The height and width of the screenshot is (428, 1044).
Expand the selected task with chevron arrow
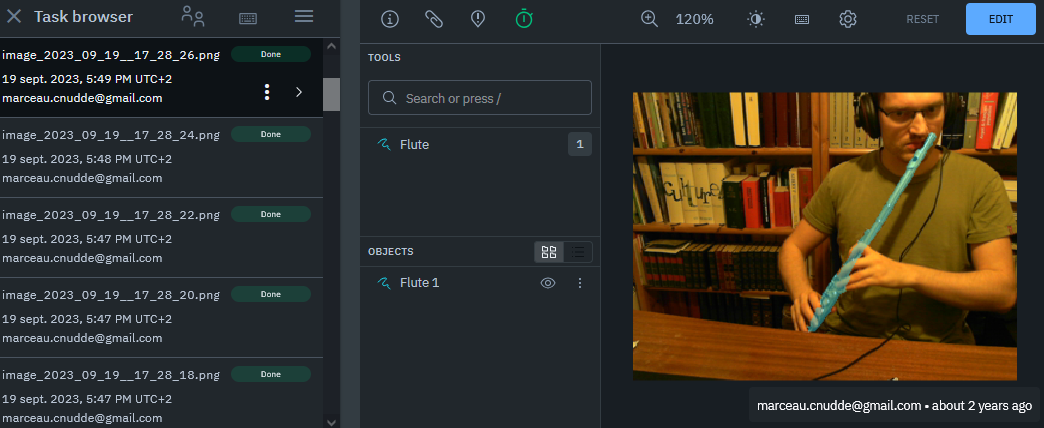(x=299, y=92)
